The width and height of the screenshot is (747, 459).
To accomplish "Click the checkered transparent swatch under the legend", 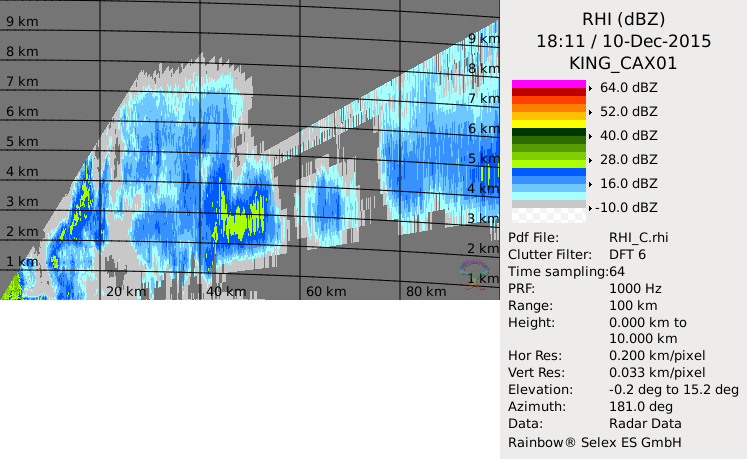I will tap(549, 215).
